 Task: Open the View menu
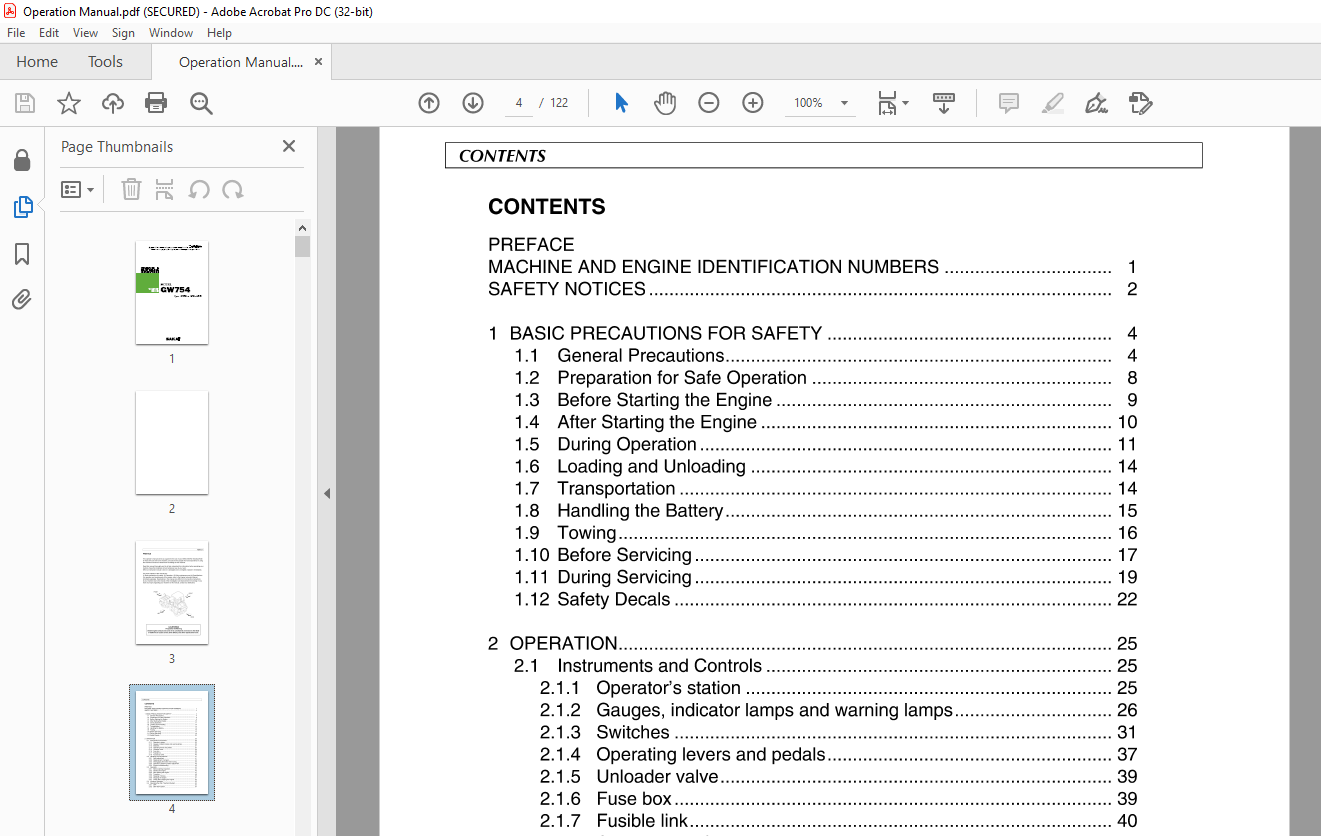tap(85, 33)
